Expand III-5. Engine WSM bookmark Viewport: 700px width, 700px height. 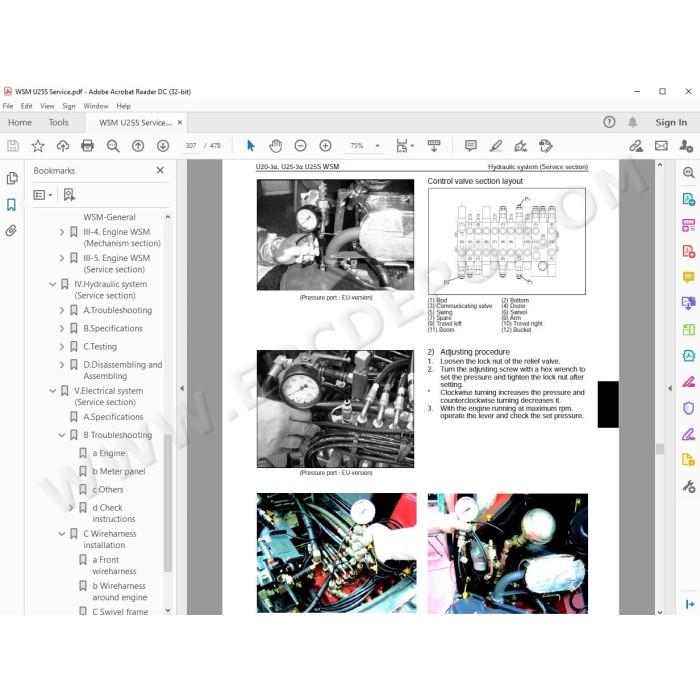click(x=62, y=258)
